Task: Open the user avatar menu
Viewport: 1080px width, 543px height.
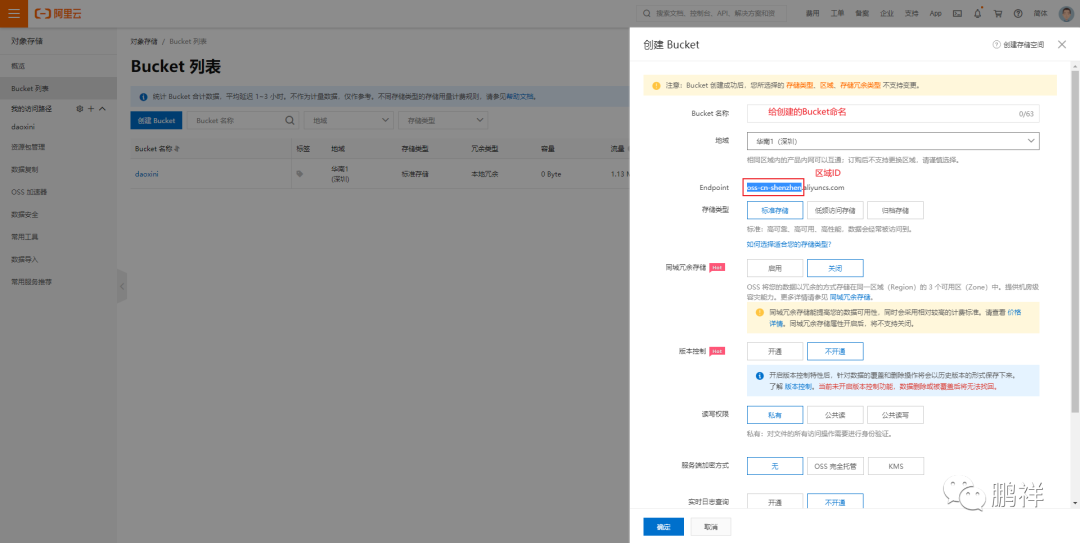Action: 1066,13
